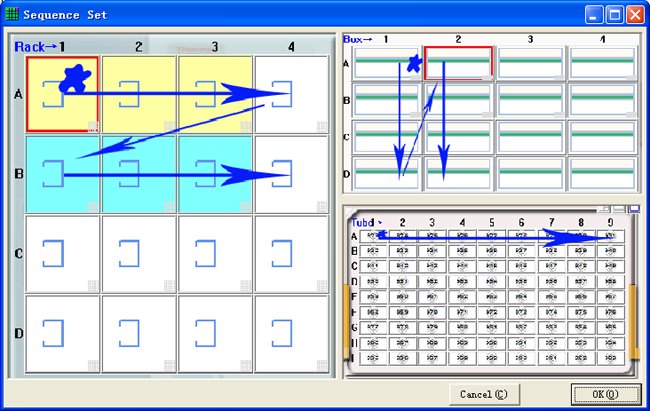Viewport: 650px width, 411px height.
Task: Select box C4 in the Box grid
Action: click(x=603, y=136)
